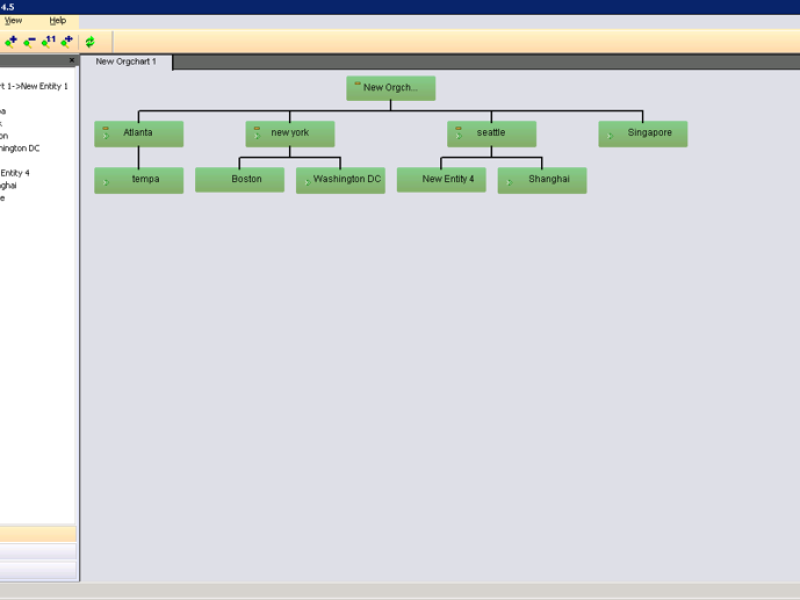Screen dimensions: 800x600
Task: Click the green refresh arrows icon
Action: click(x=90, y=42)
